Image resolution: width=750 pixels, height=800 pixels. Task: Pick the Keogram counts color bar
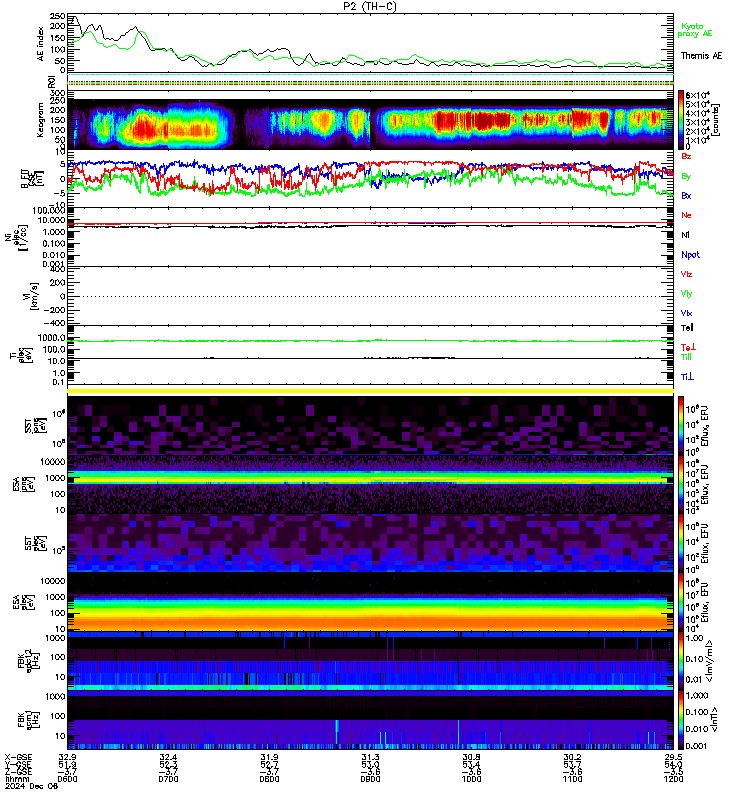(681, 120)
